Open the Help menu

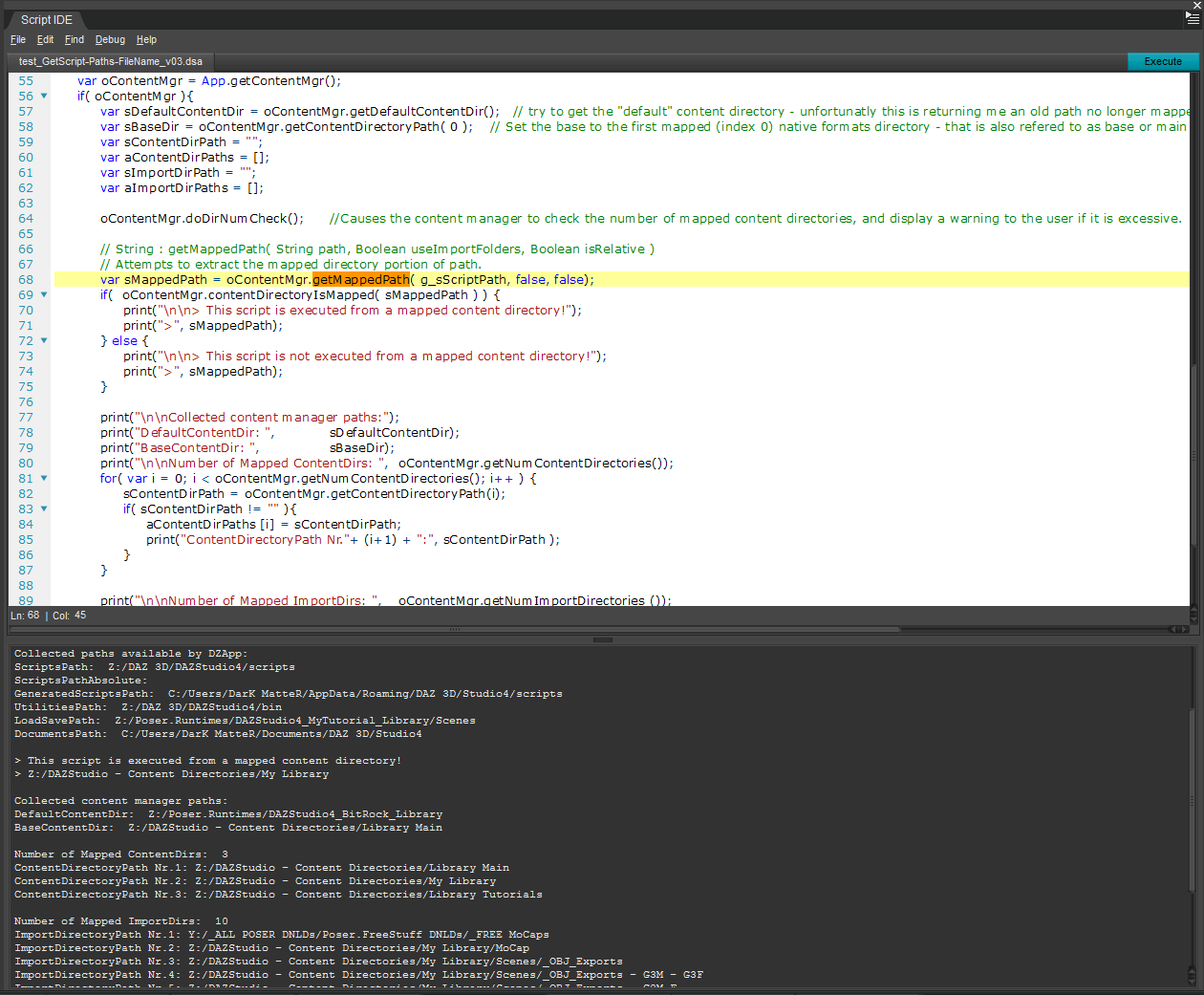click(146, 39)
